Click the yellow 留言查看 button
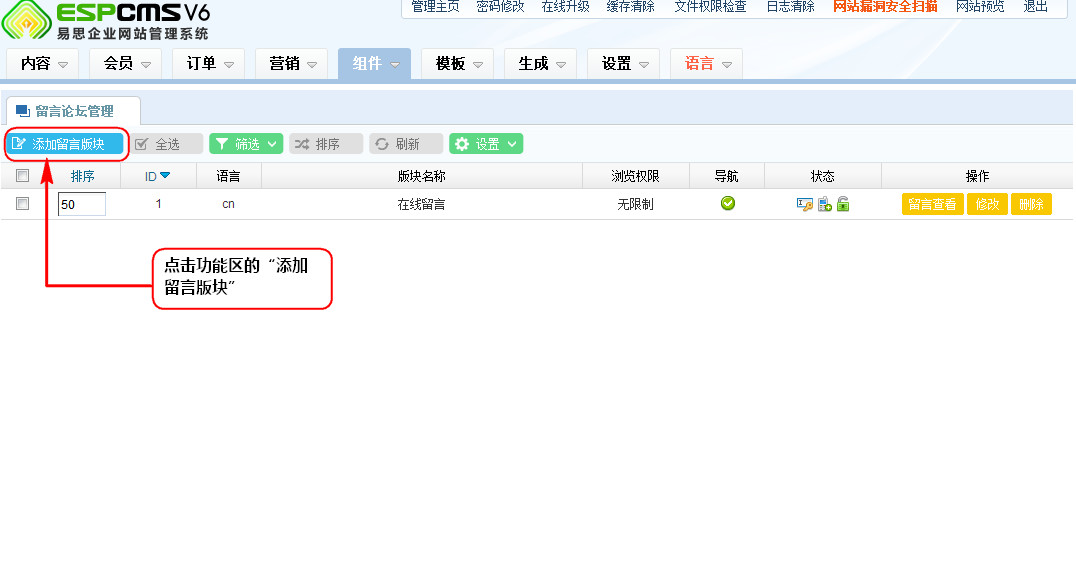Viewport: 1076px width, 574px height. (x=932, y=204)
